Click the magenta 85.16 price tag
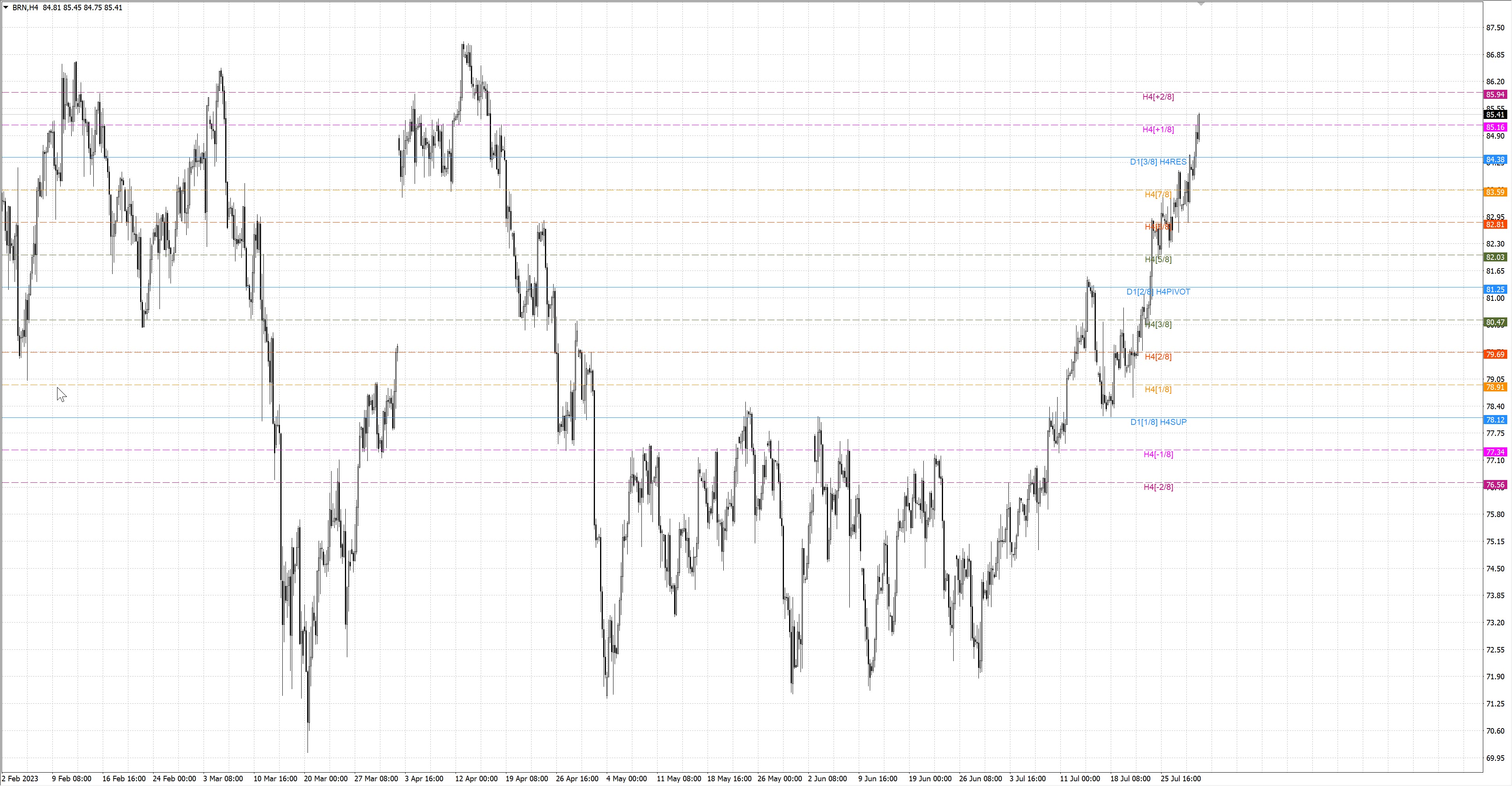Screen dimensions: 1512x786 pos(1494,127)
